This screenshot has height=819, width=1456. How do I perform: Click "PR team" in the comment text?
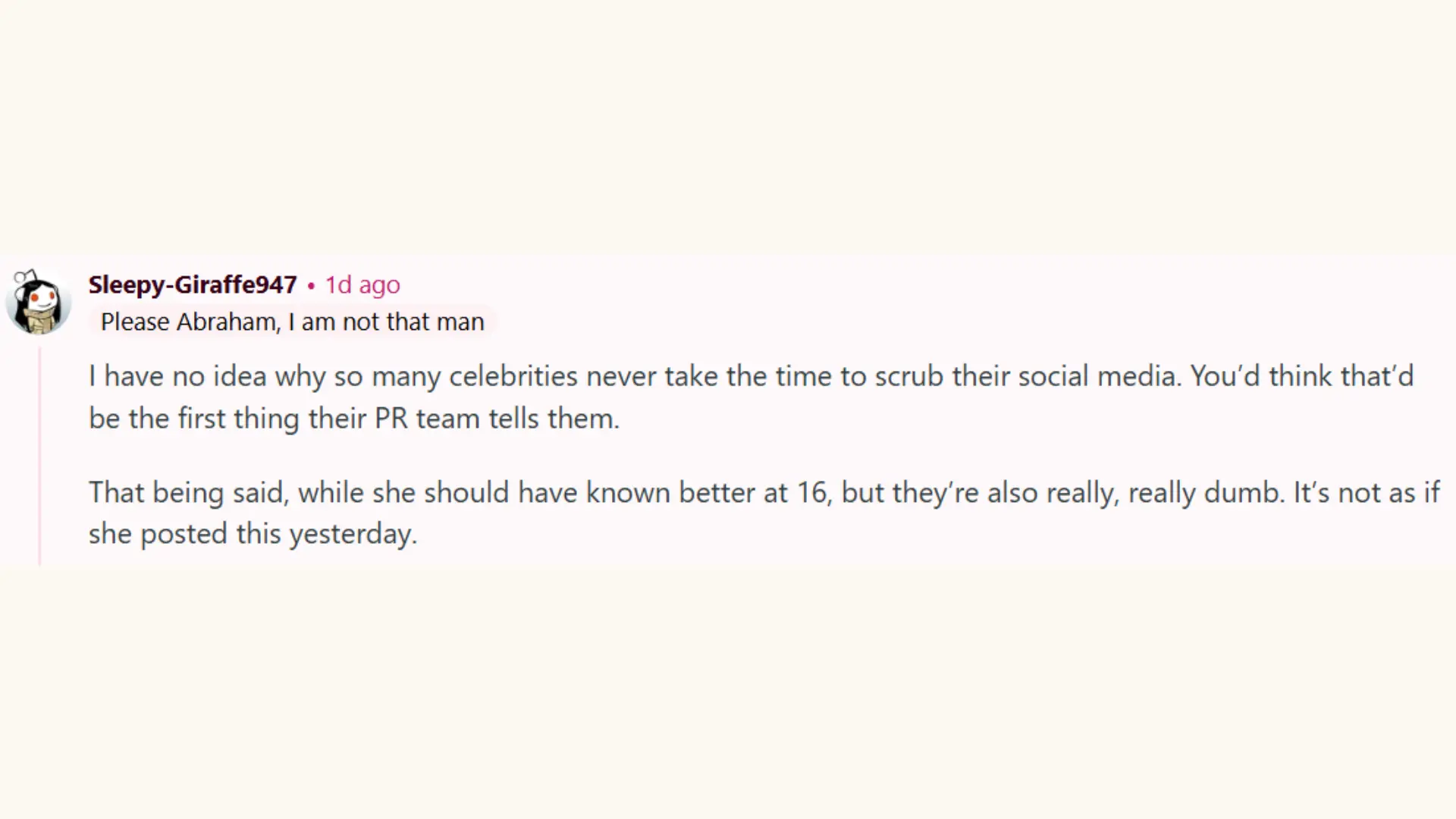(427, 419)
